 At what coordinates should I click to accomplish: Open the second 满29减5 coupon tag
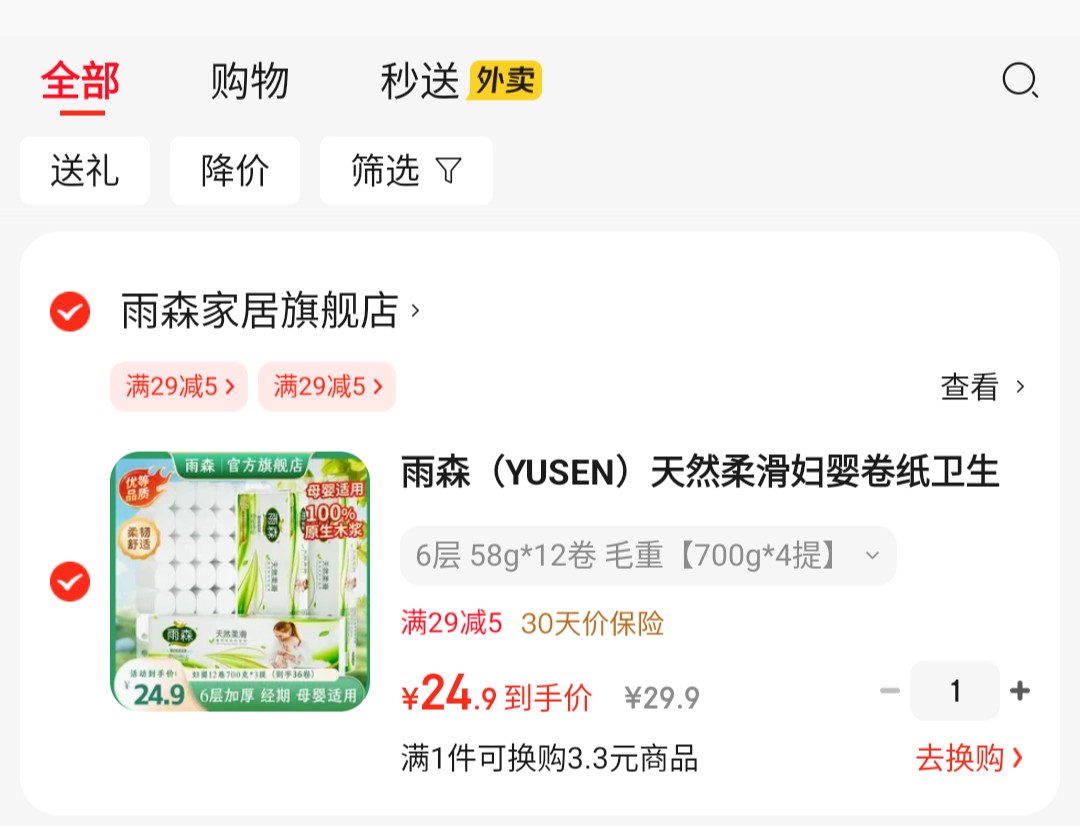[x=327, y=386]
